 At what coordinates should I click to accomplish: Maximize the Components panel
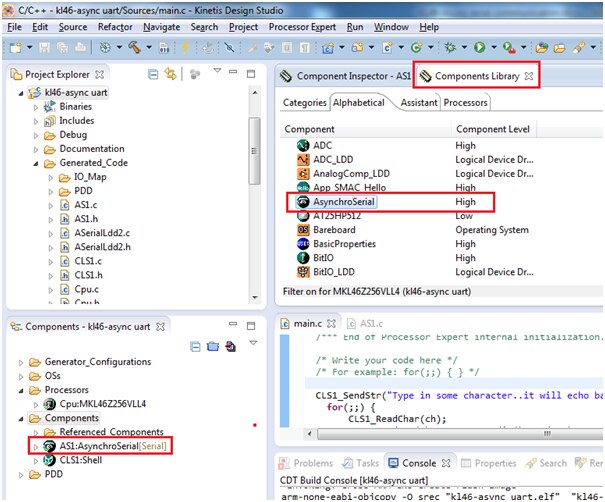pos(251,326)
